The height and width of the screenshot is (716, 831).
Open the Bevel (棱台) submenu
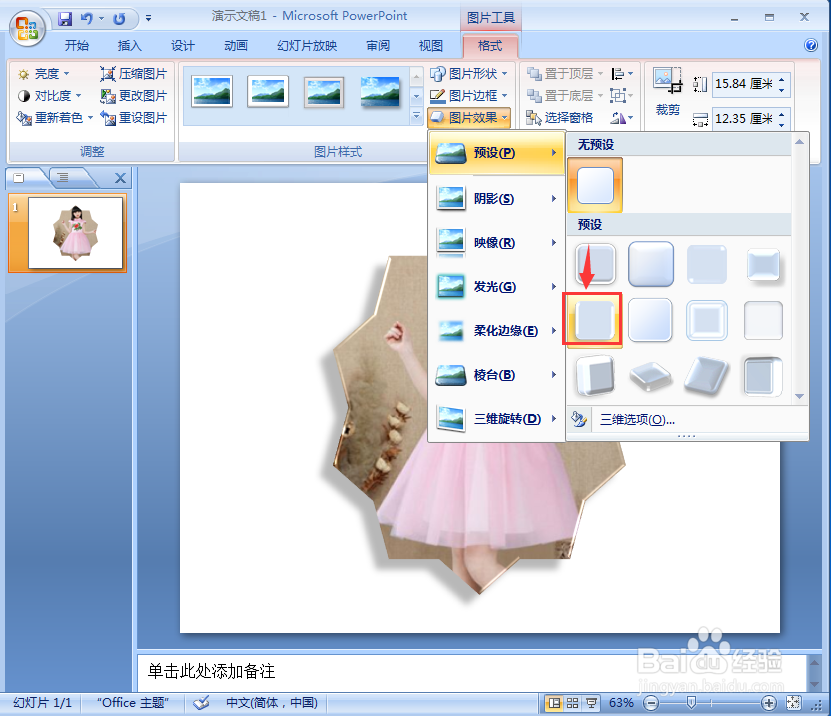click(x=496, y=375)
